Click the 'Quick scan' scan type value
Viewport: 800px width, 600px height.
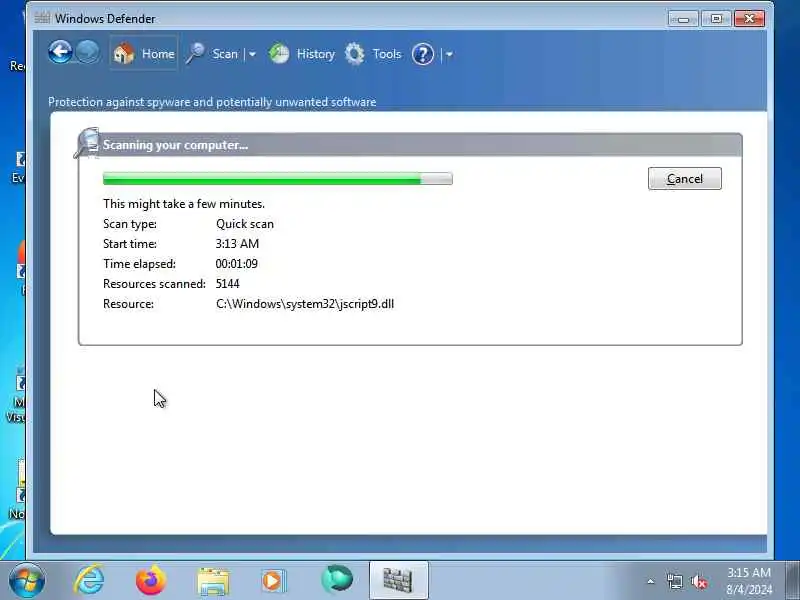[x=245, y=224]
